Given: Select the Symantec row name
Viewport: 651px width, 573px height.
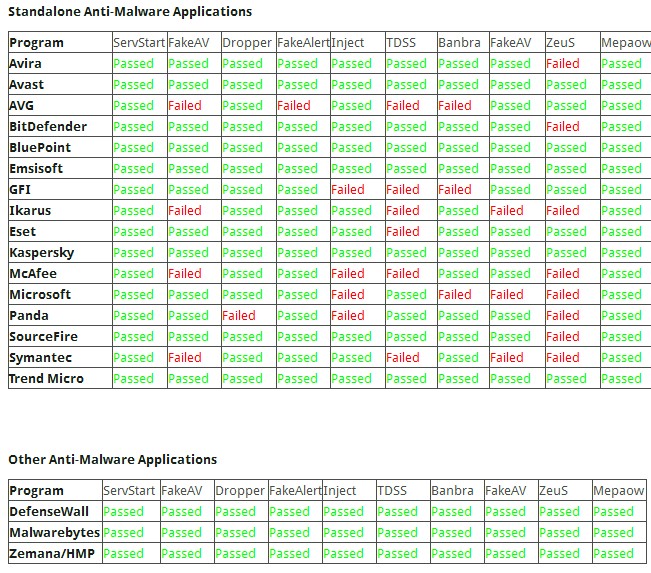Looking at the screenshot, I should point(40,358).
